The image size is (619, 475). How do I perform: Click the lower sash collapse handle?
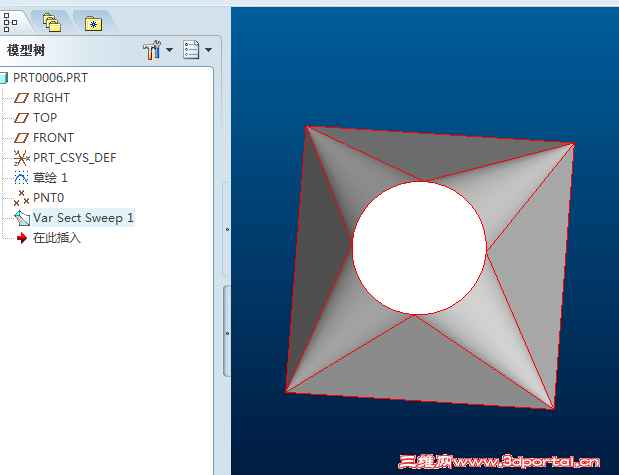pos(227,333)
